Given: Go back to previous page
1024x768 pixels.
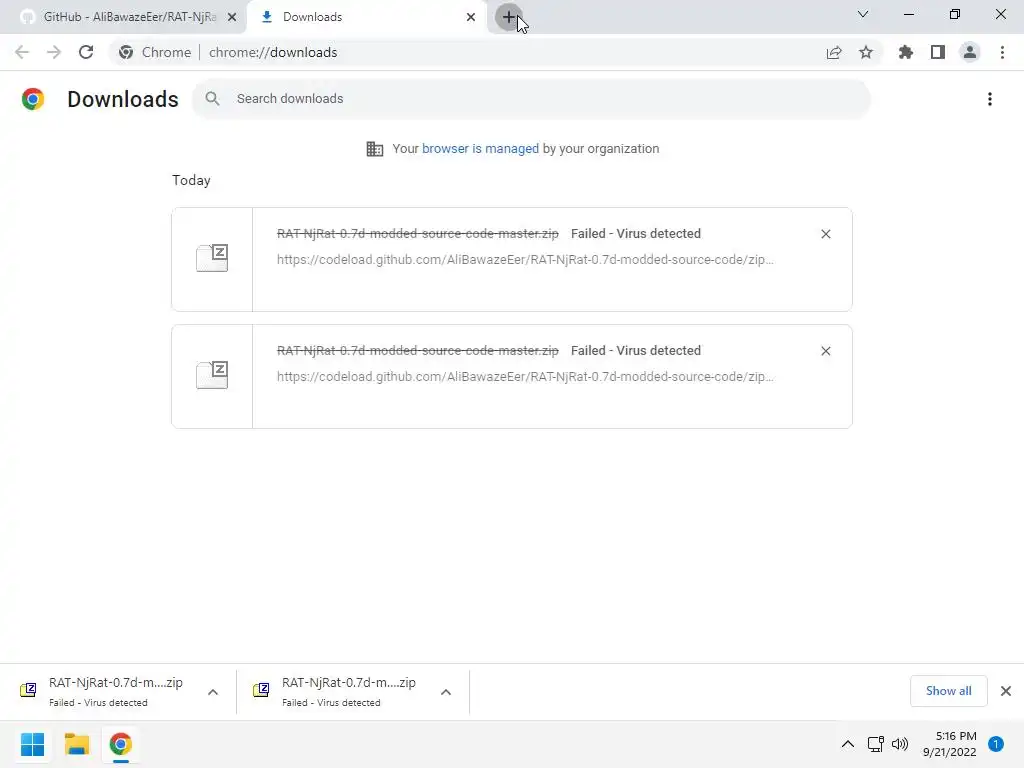Looking at the screenshot, I should point(22,52).
